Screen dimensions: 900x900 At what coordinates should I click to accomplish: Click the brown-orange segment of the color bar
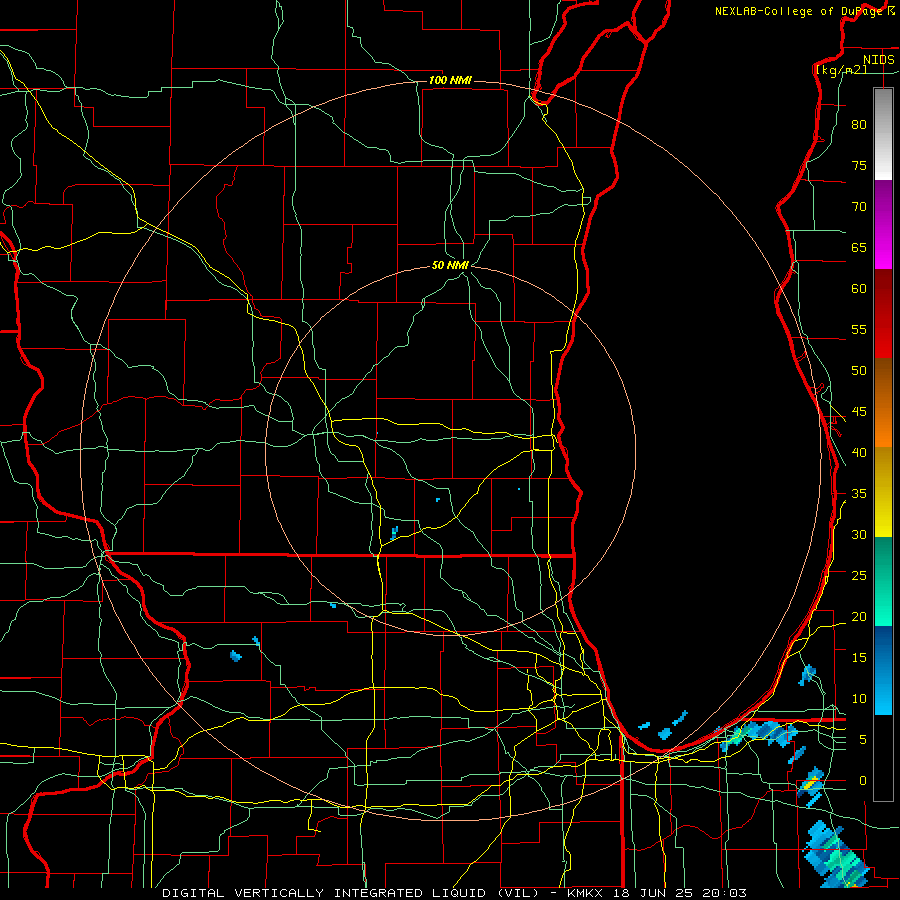[883, 402]
